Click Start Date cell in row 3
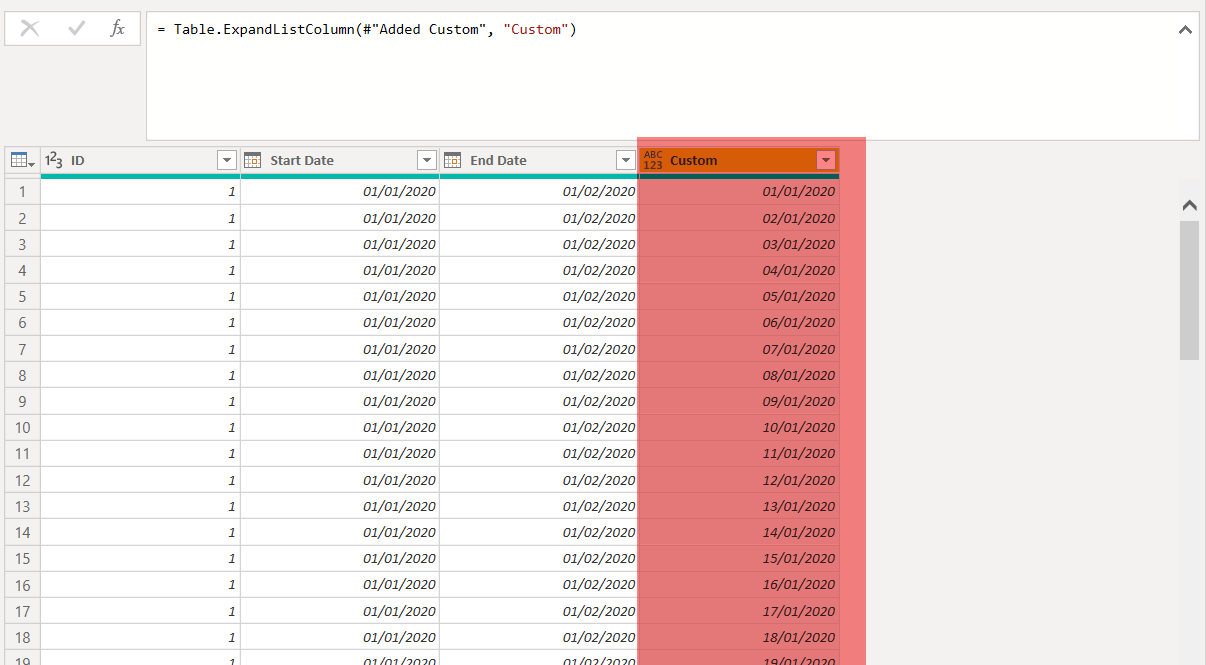The height and width of the screenshot is (665, 1206). [340, 244]
